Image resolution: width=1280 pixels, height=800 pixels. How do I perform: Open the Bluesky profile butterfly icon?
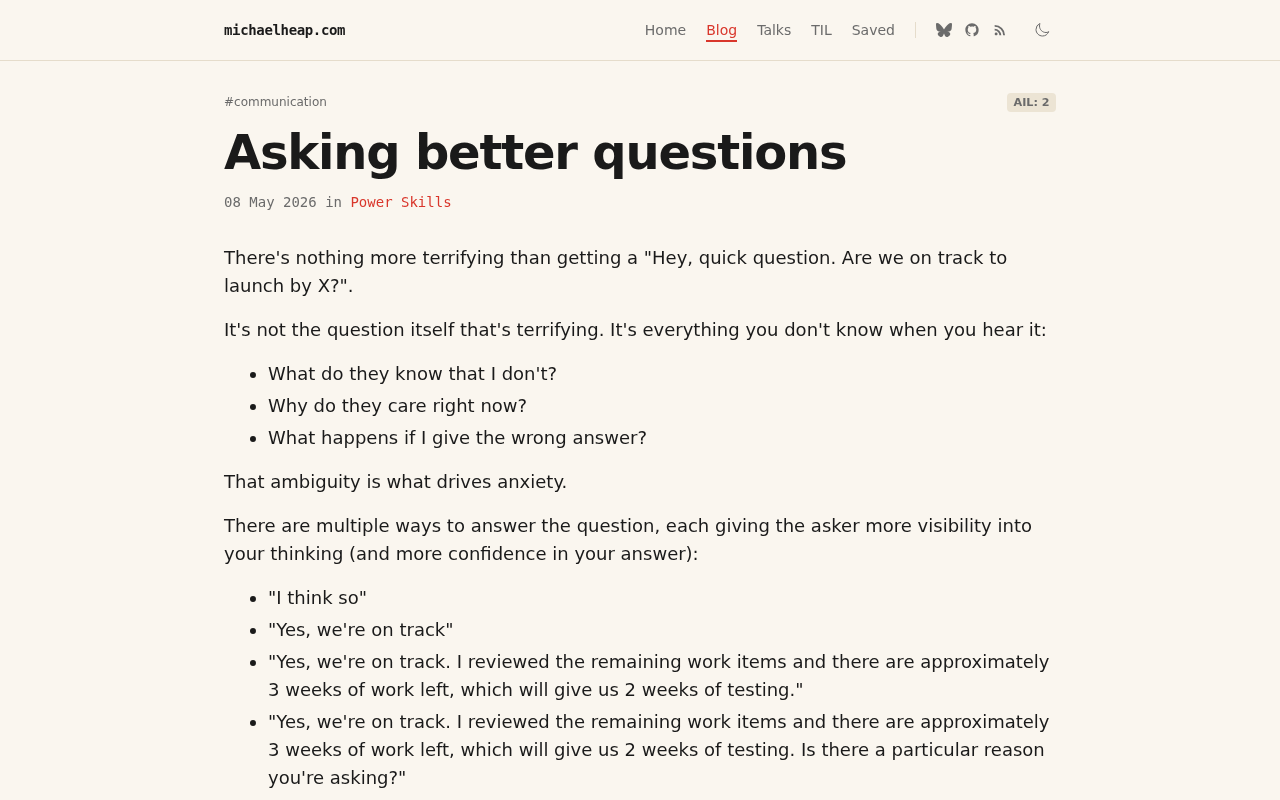tap(944, 30)
